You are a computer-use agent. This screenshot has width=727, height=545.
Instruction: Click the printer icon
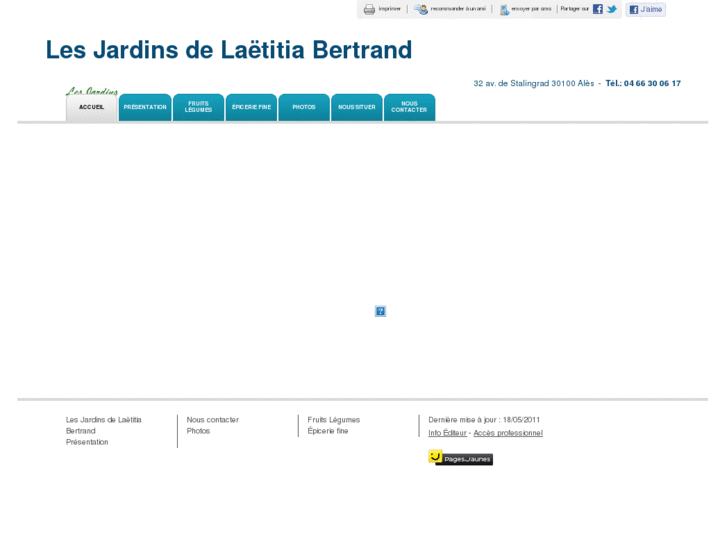pos(369,9)
